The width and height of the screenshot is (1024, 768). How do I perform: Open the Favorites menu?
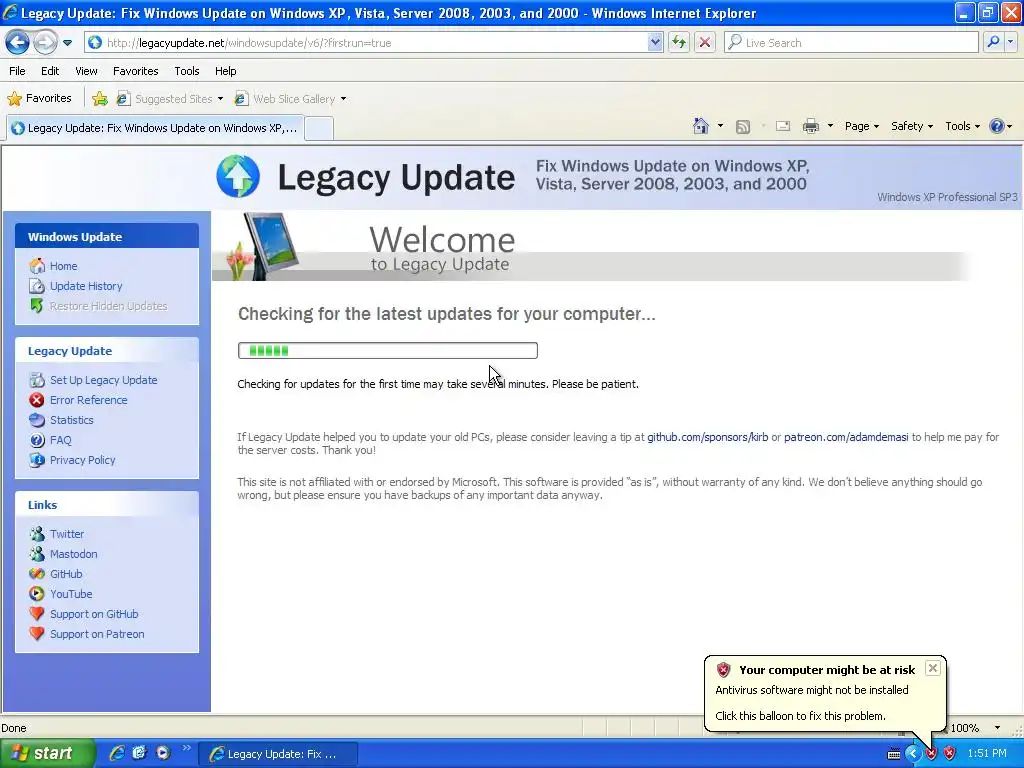(x=135, y=71)
